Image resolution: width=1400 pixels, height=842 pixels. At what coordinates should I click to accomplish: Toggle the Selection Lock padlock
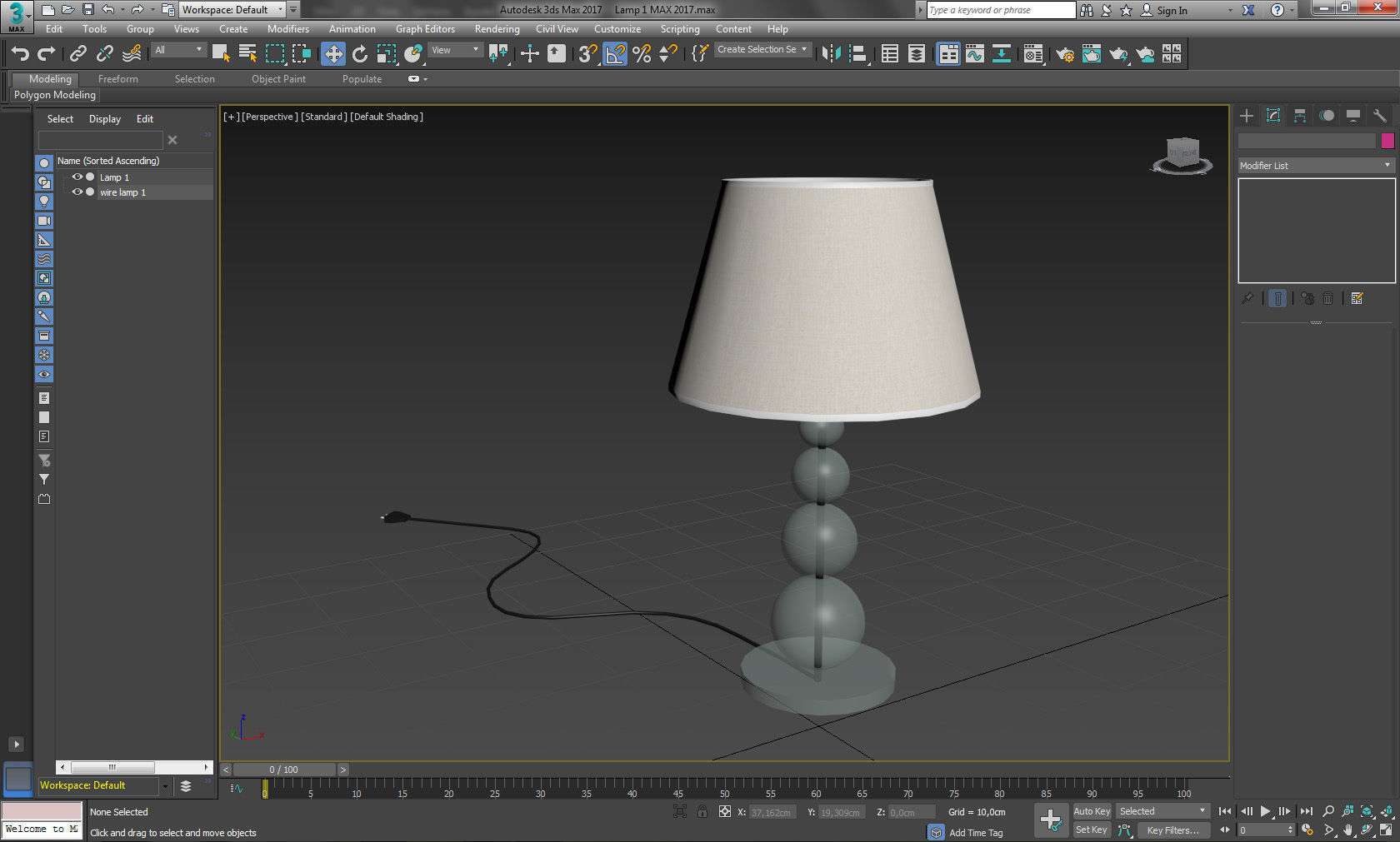tap(702, 811)
